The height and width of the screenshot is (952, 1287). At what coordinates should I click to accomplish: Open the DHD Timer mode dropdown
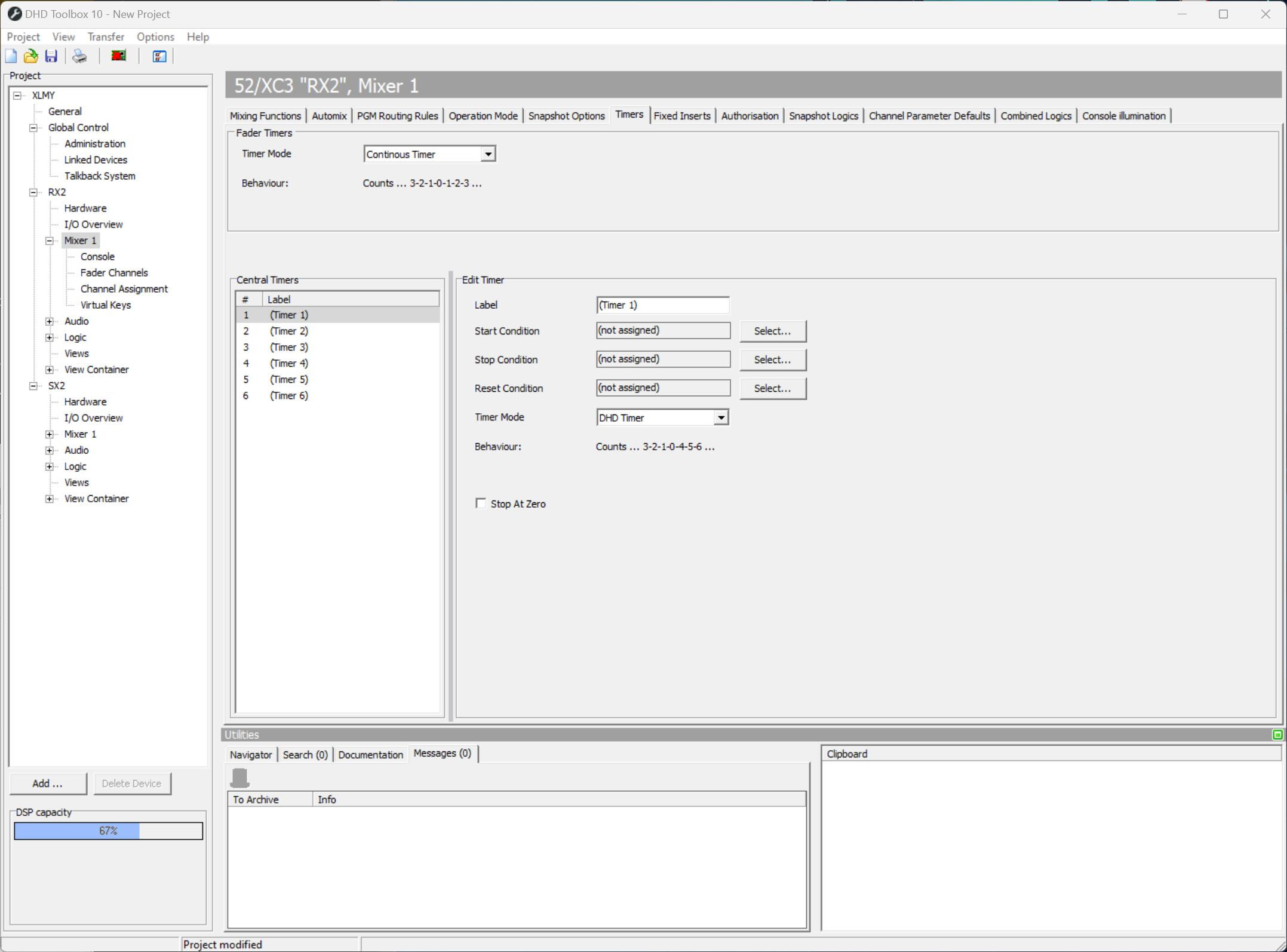[721, 417]
